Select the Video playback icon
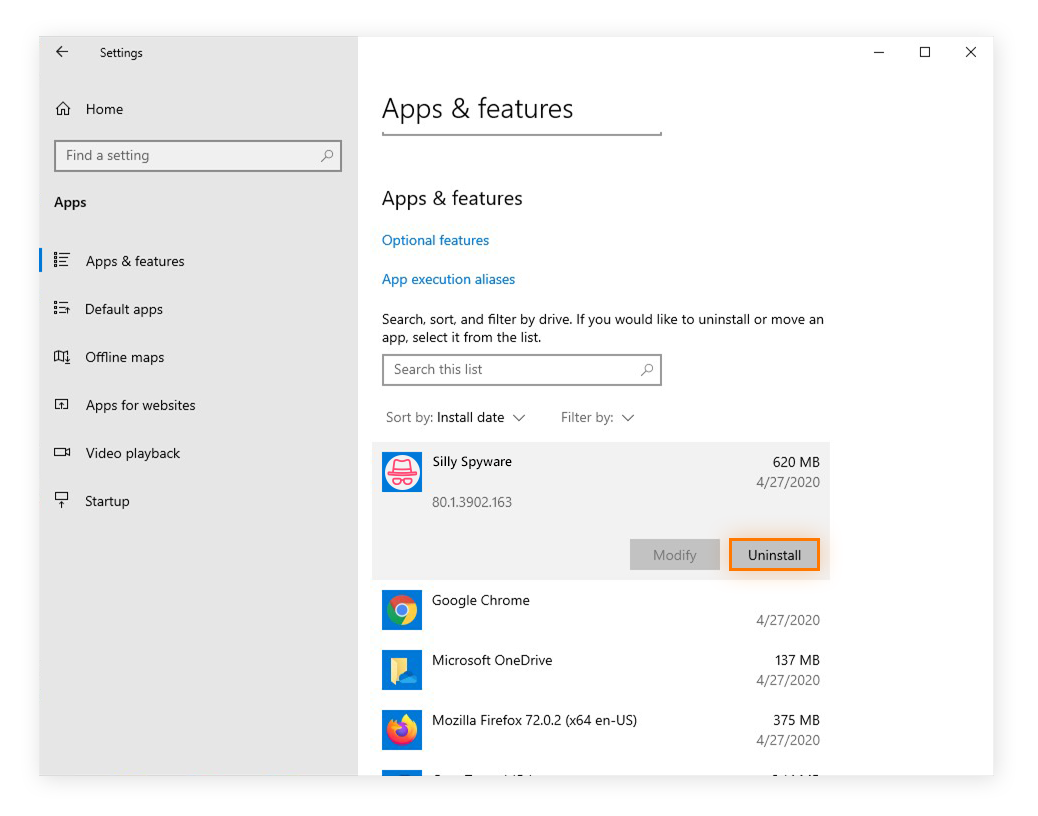Image resolution: width=1038 pixels, height=816 pixels. pyautogui.click(x=62, y=453)
